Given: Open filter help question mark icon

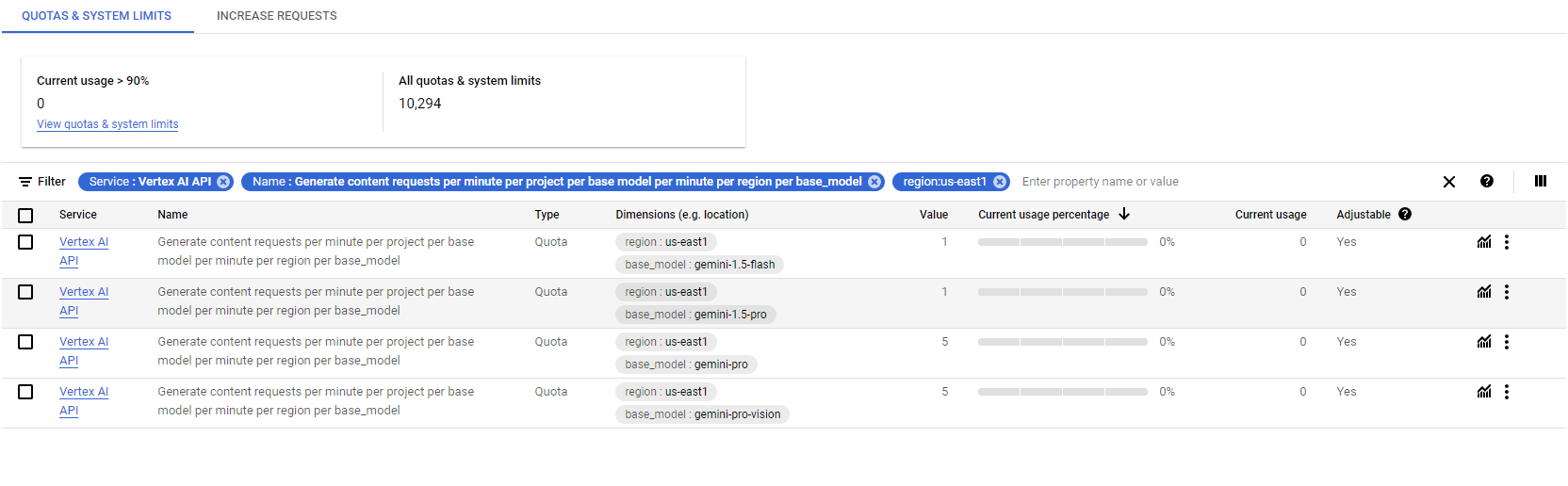Looking at the screenshot, I should [1487, 181].
